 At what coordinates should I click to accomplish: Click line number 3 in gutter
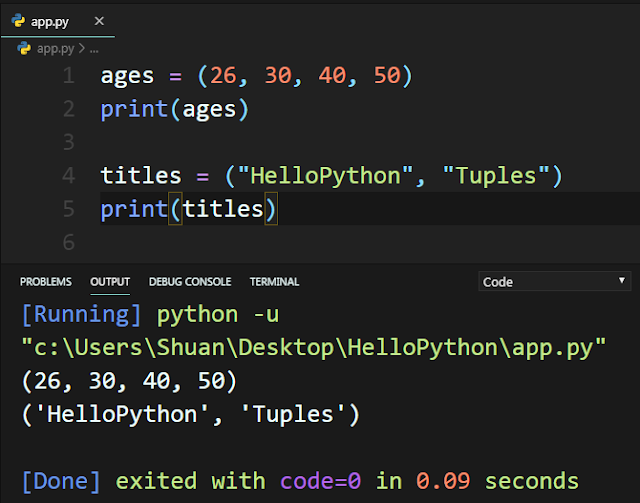(69, 142)
